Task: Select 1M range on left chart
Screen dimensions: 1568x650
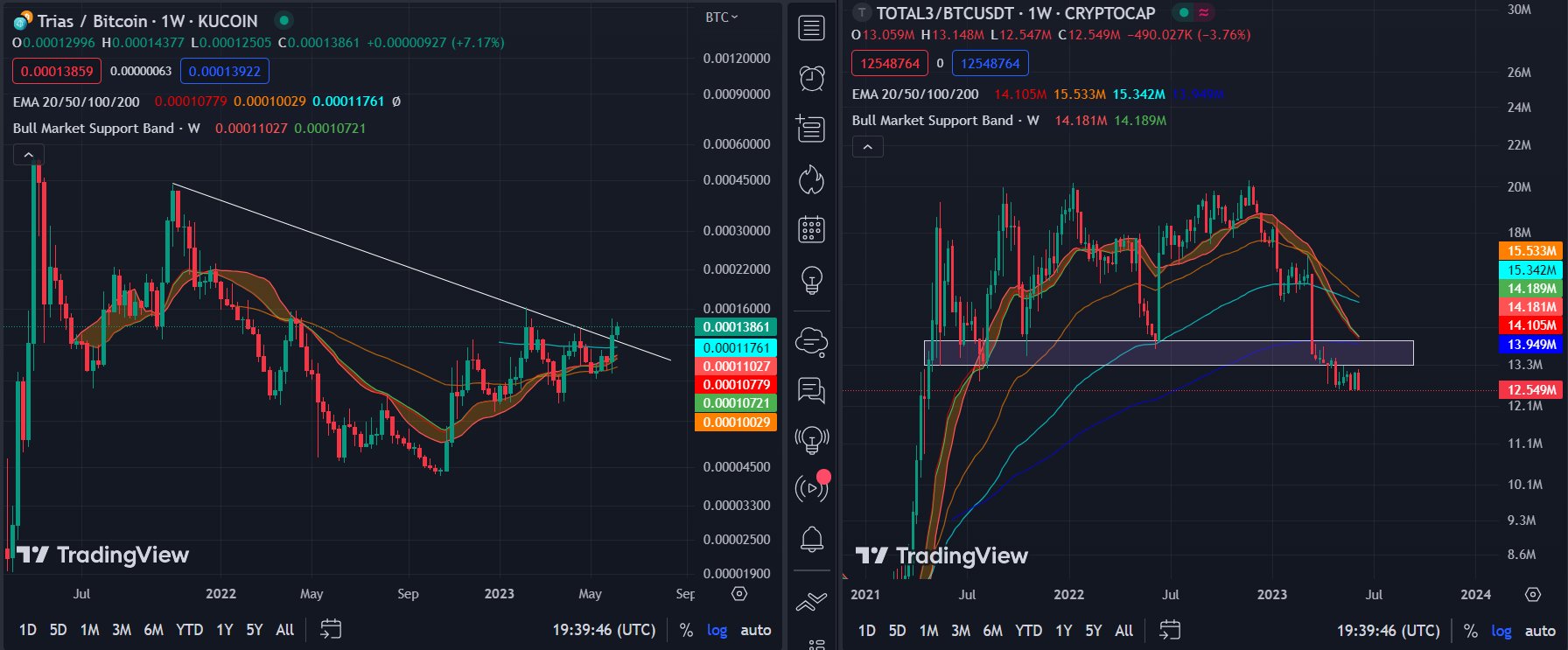Action: (89, 630)
